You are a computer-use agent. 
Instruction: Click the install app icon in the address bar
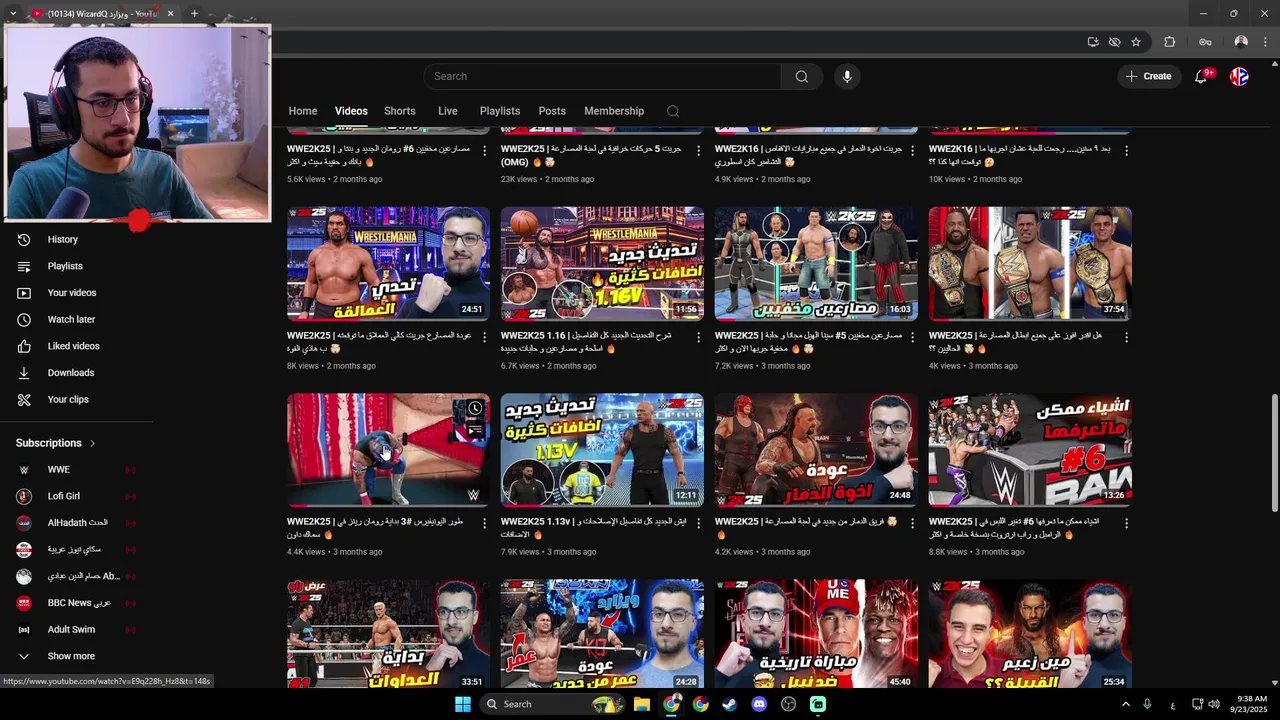pos(1093,42)
